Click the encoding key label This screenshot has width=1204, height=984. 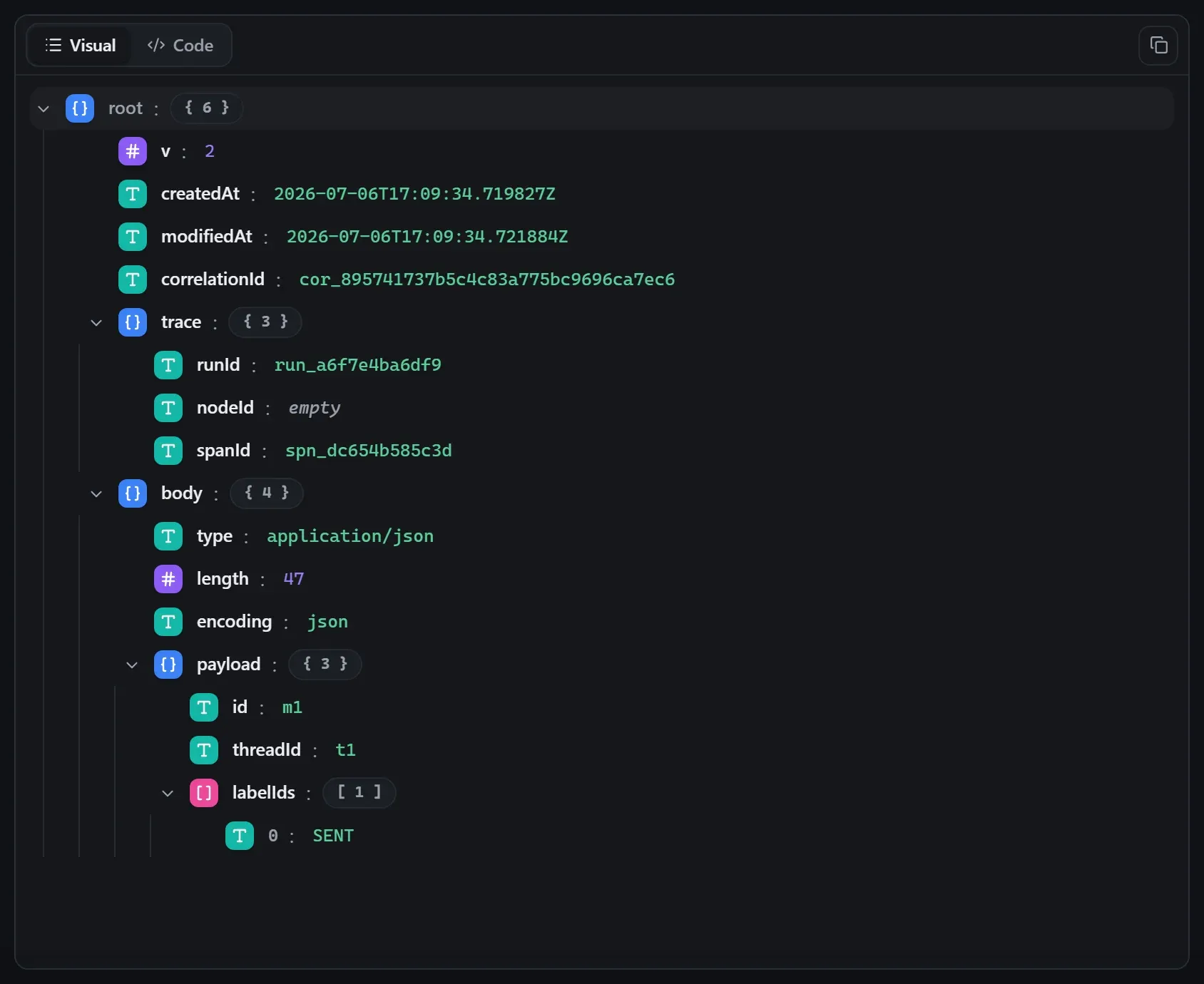pyautogui.click(x=235, y=622)
